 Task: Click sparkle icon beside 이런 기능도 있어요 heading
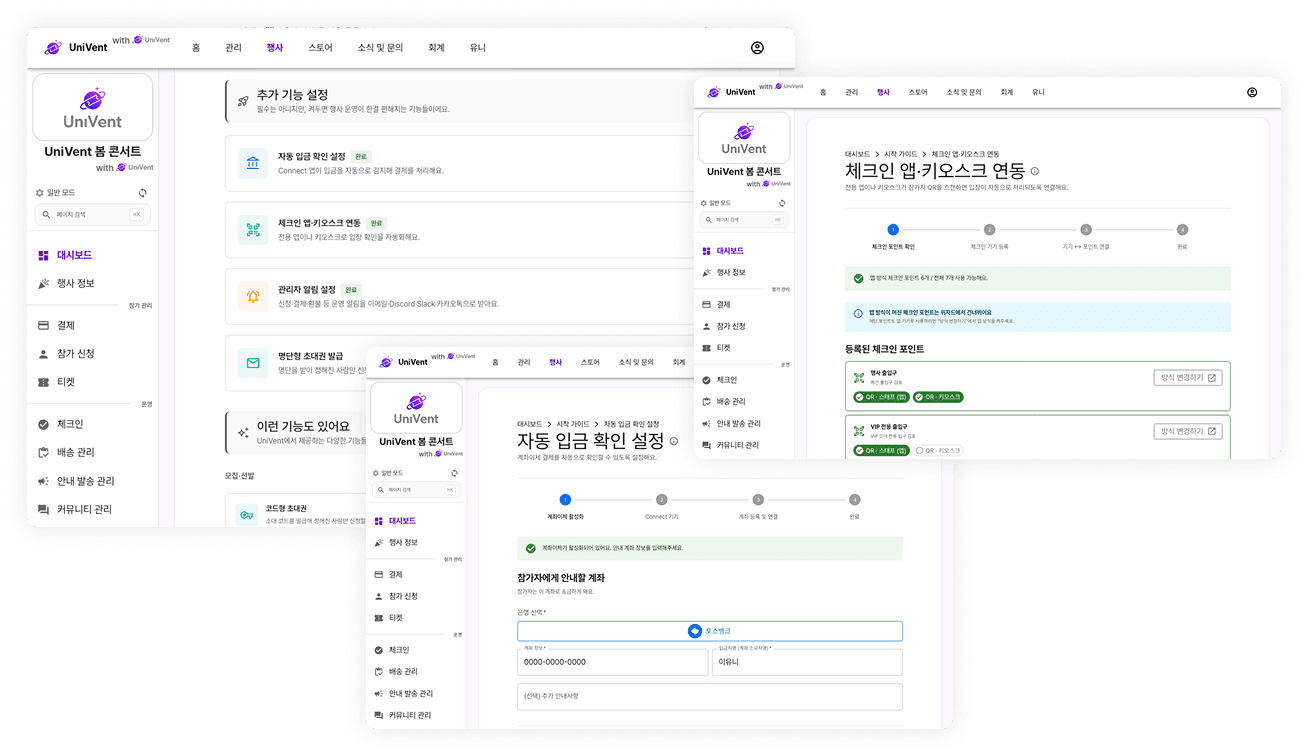pos(242,433)
